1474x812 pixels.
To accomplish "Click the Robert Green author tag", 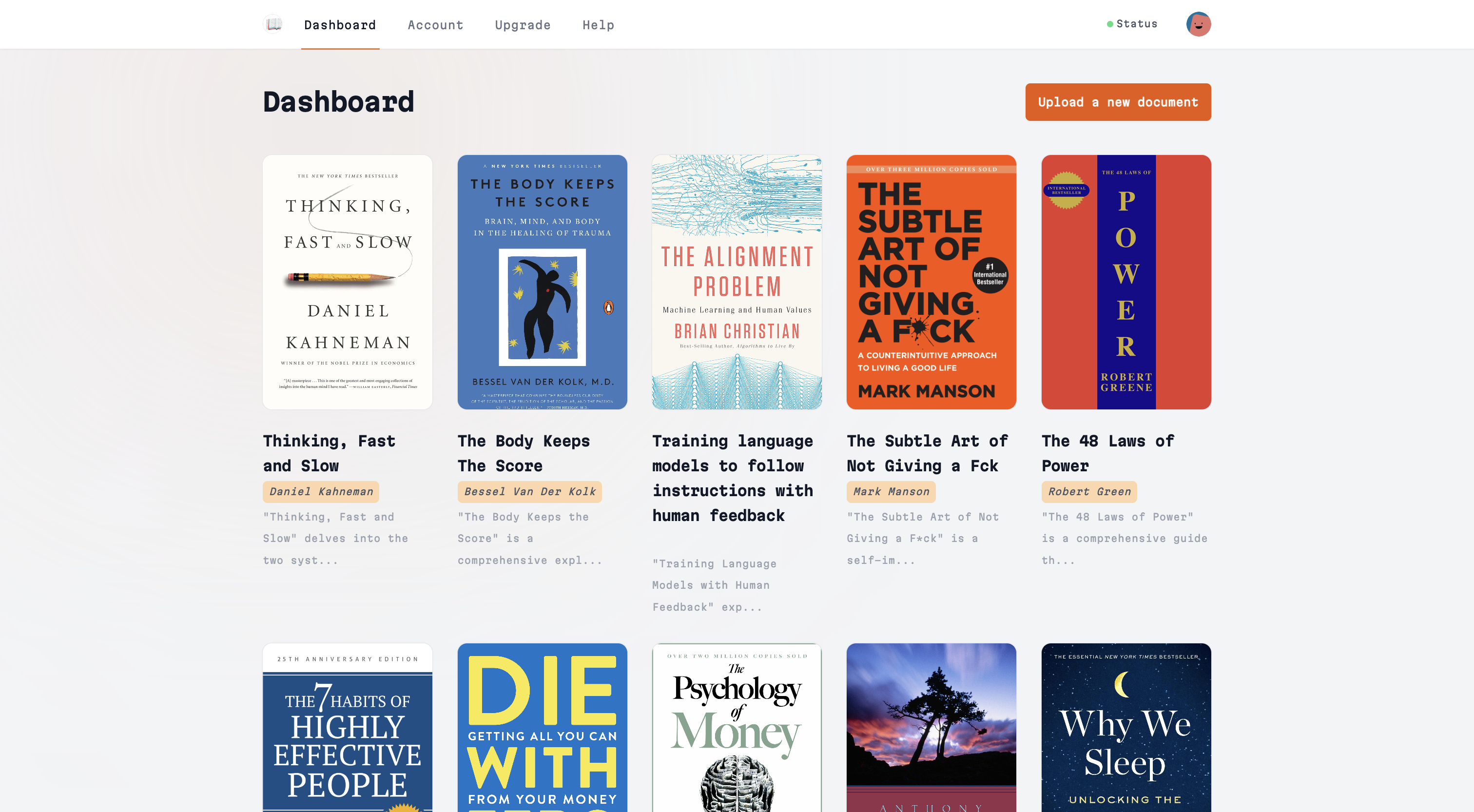I will [x=1089, y=492].
